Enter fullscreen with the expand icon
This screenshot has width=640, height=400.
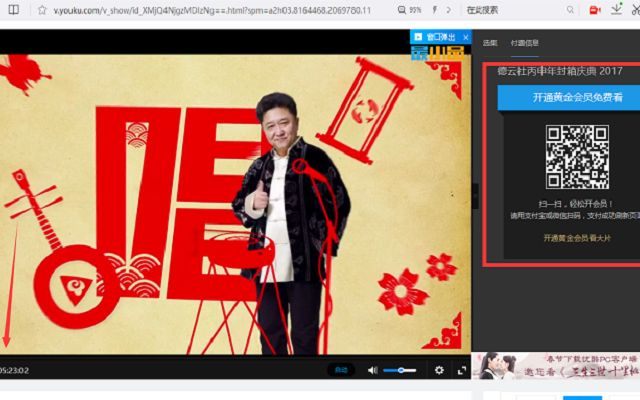click(x=462, y=370)
